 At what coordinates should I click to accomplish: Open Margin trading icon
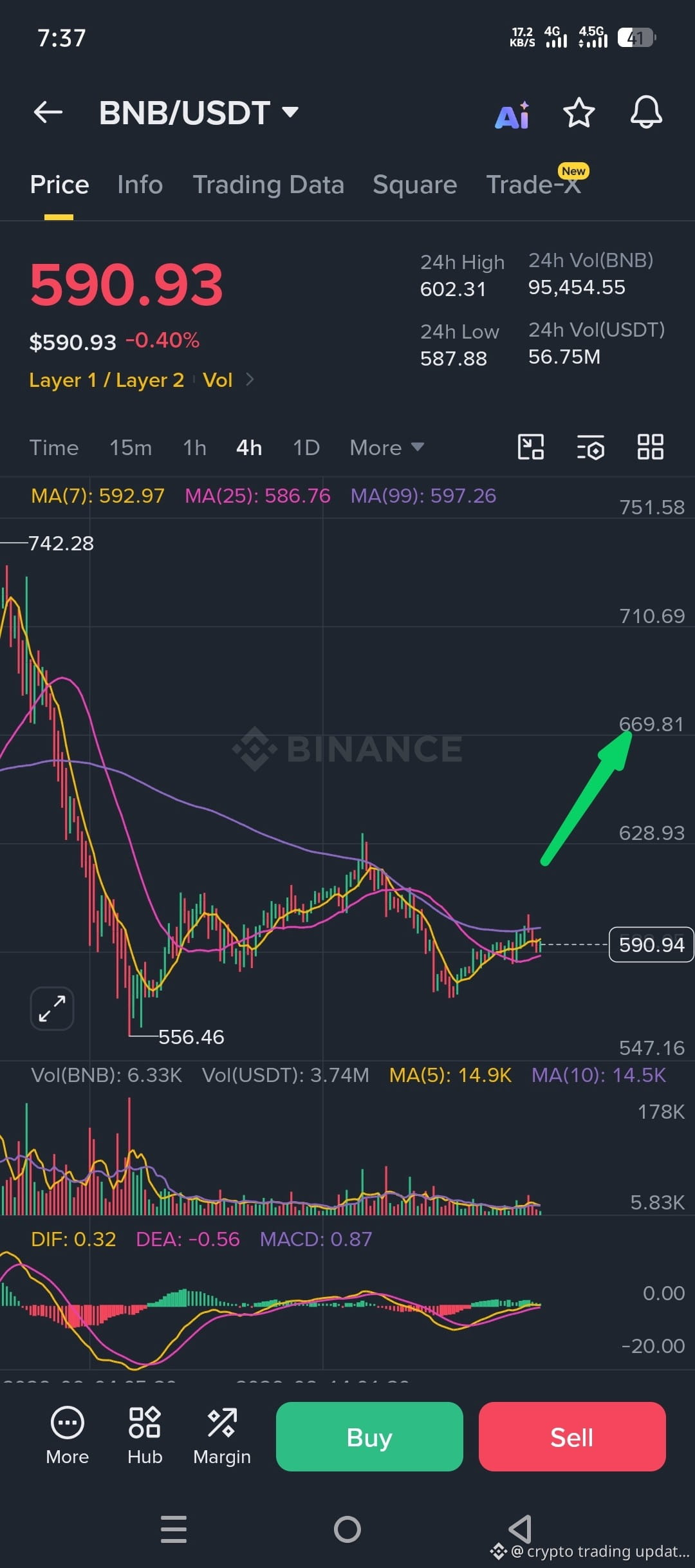pos(222,1436)
